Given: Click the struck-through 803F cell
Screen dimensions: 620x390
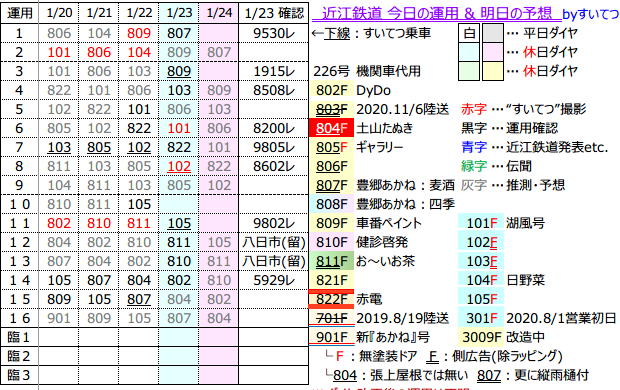Looking at the screenshot, I should [x=331, y=109].
